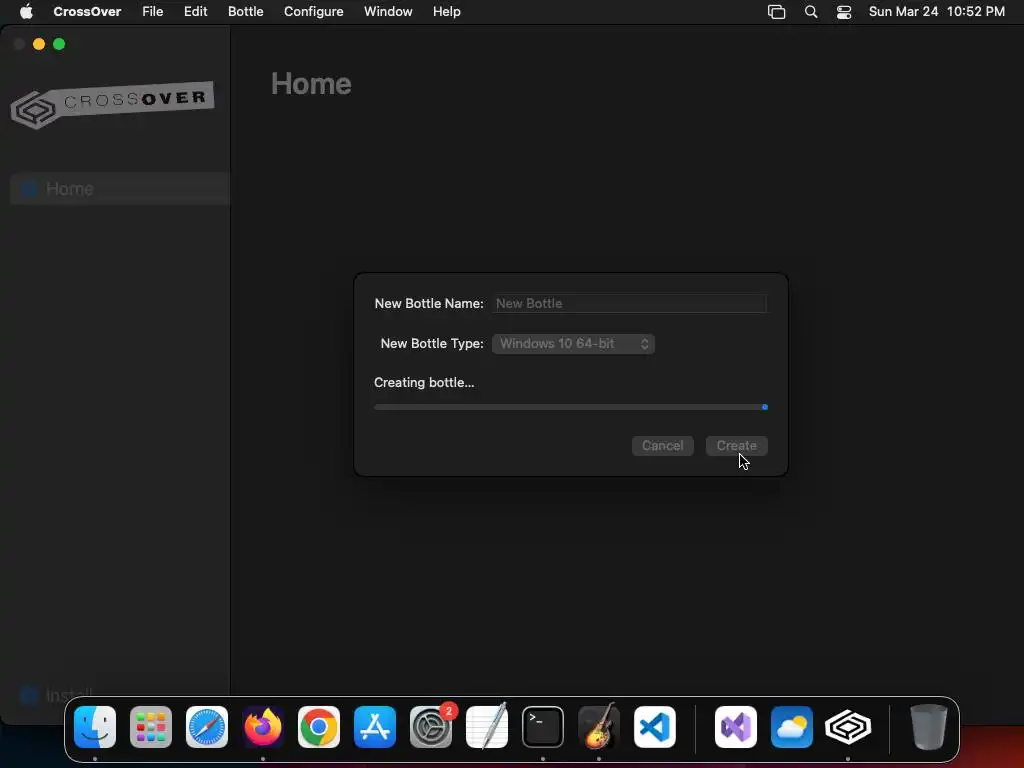Click the Creating bottle progress bar
Image resolution: width=1024 pixels, height=768 pixels.
pyautogui.click(x=571, y=407)
